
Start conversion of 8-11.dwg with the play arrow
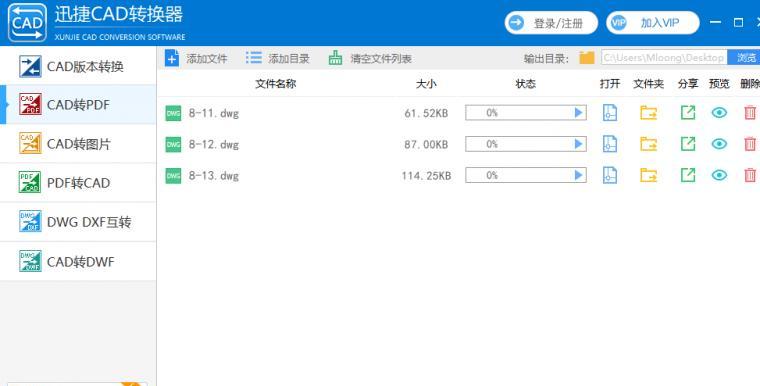pyautogui.click(x=578, y=113)
